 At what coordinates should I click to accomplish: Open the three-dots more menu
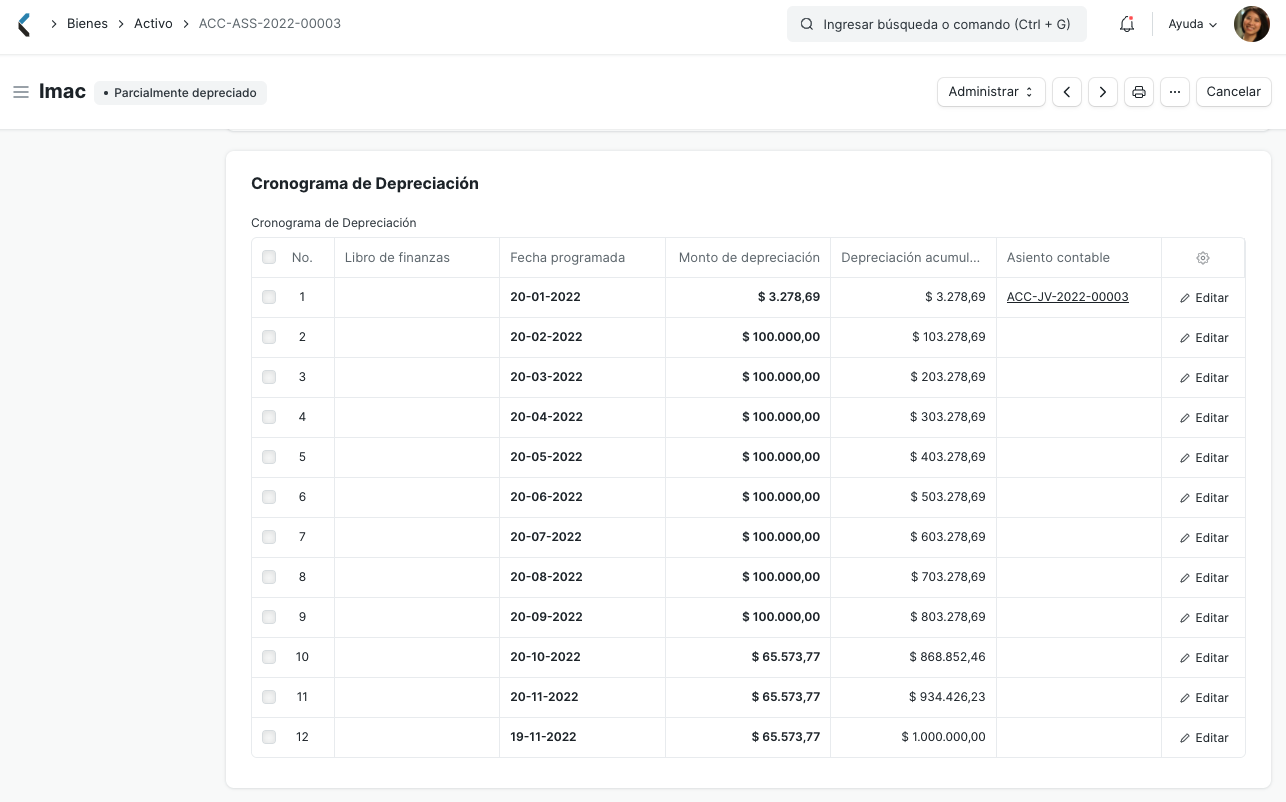point(1175,92)
